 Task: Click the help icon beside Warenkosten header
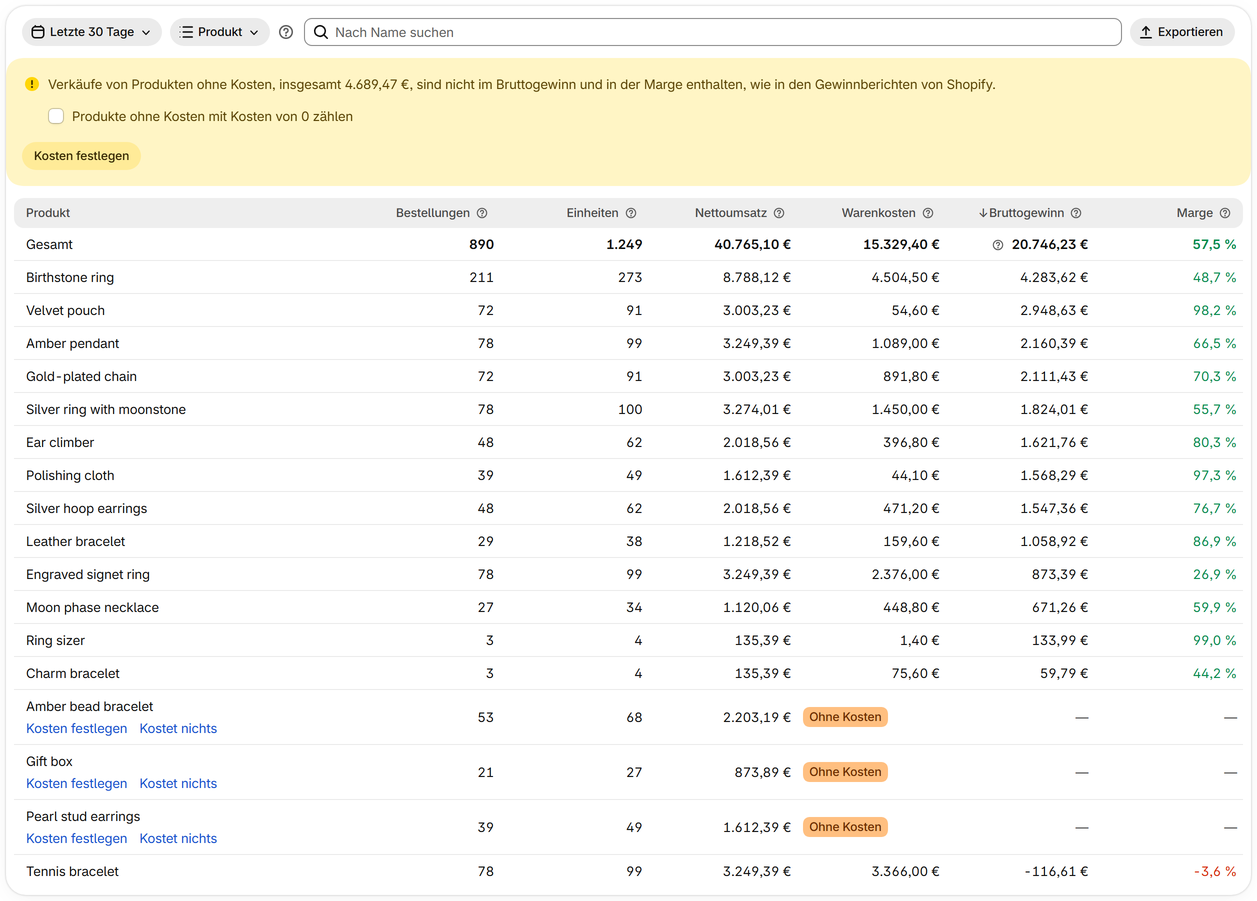[x=928, y=213]
